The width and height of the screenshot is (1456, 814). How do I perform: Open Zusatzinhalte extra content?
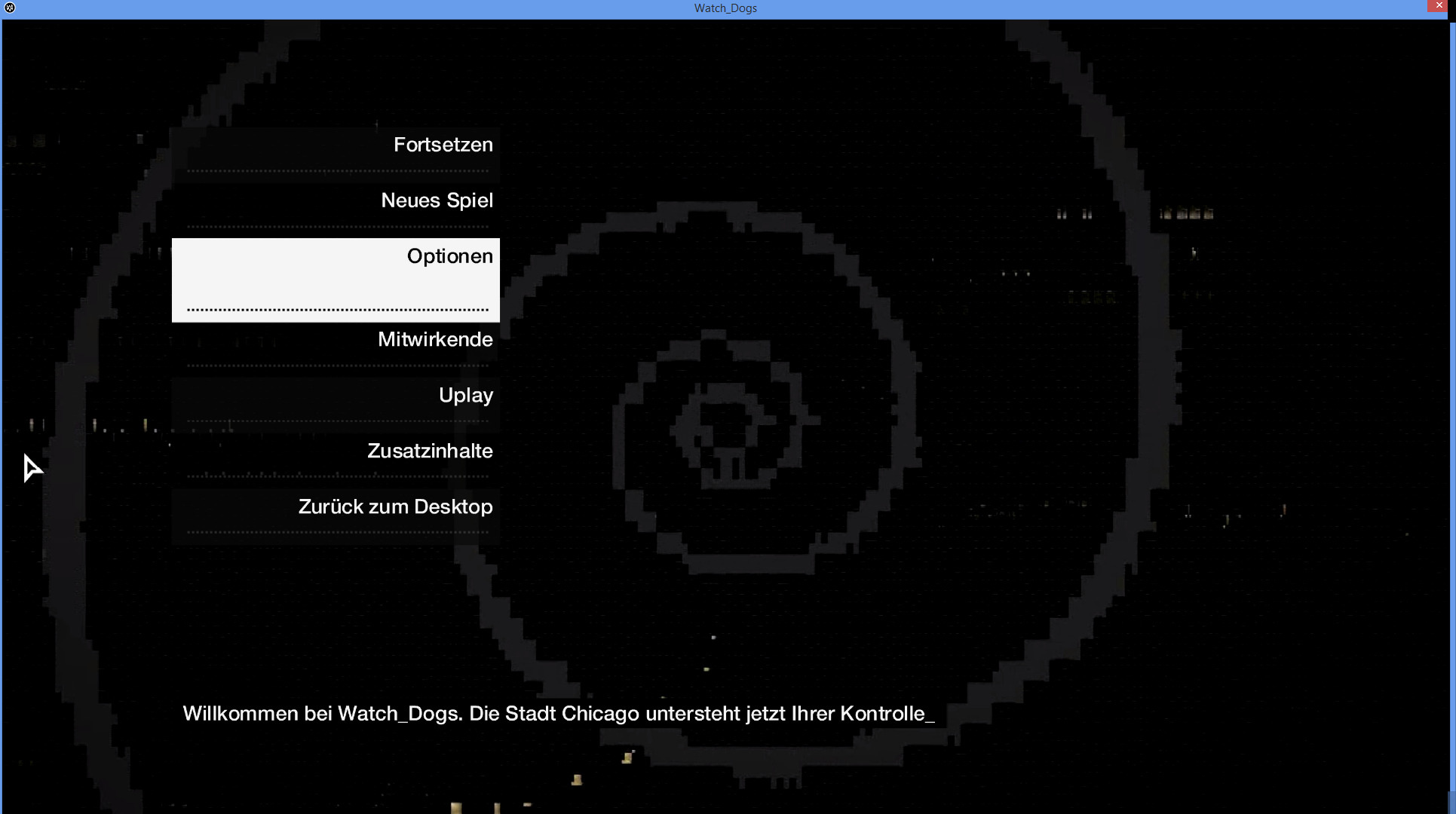[430, 451]
